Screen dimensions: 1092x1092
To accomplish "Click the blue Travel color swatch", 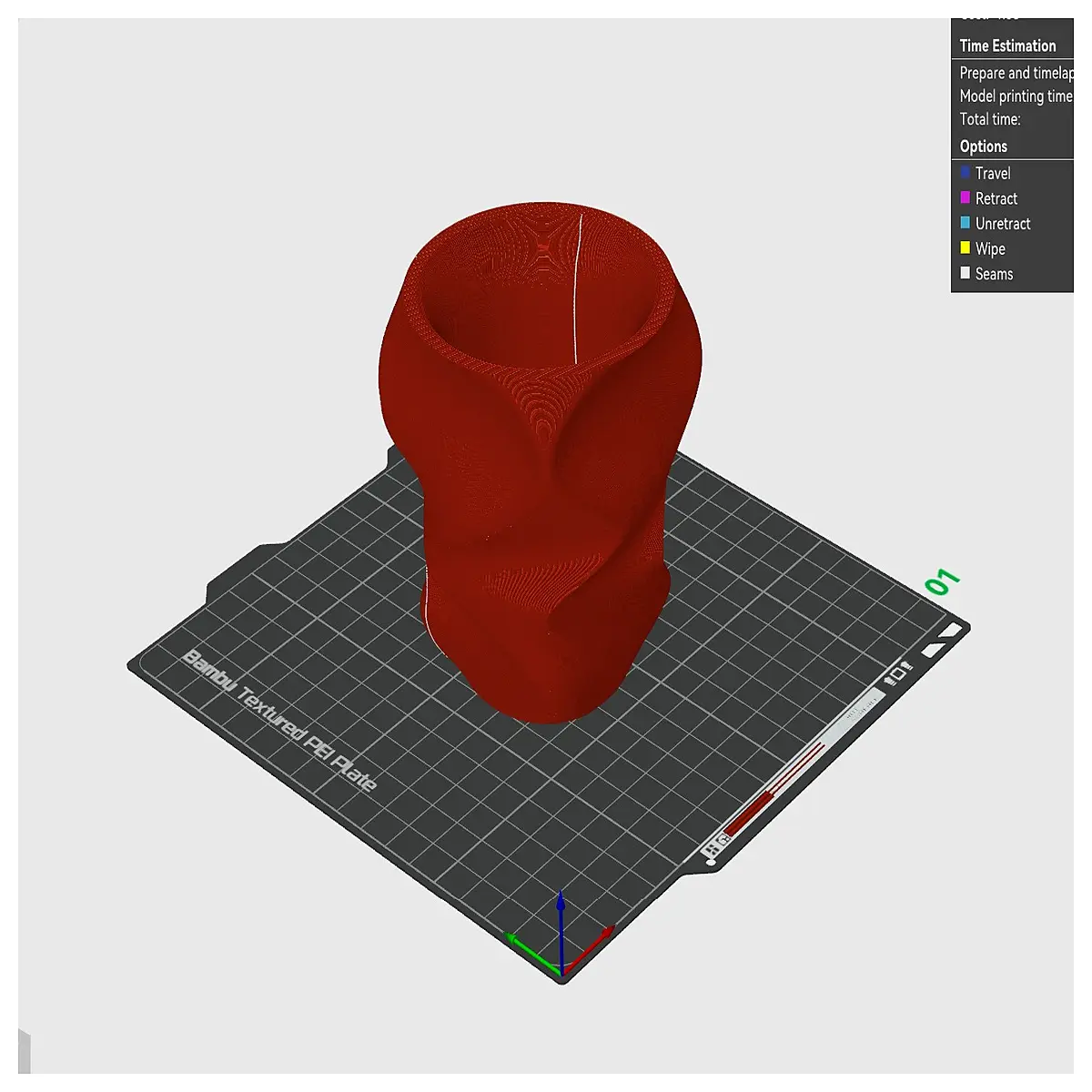I will pyautogui.click(x=965, y=172).
